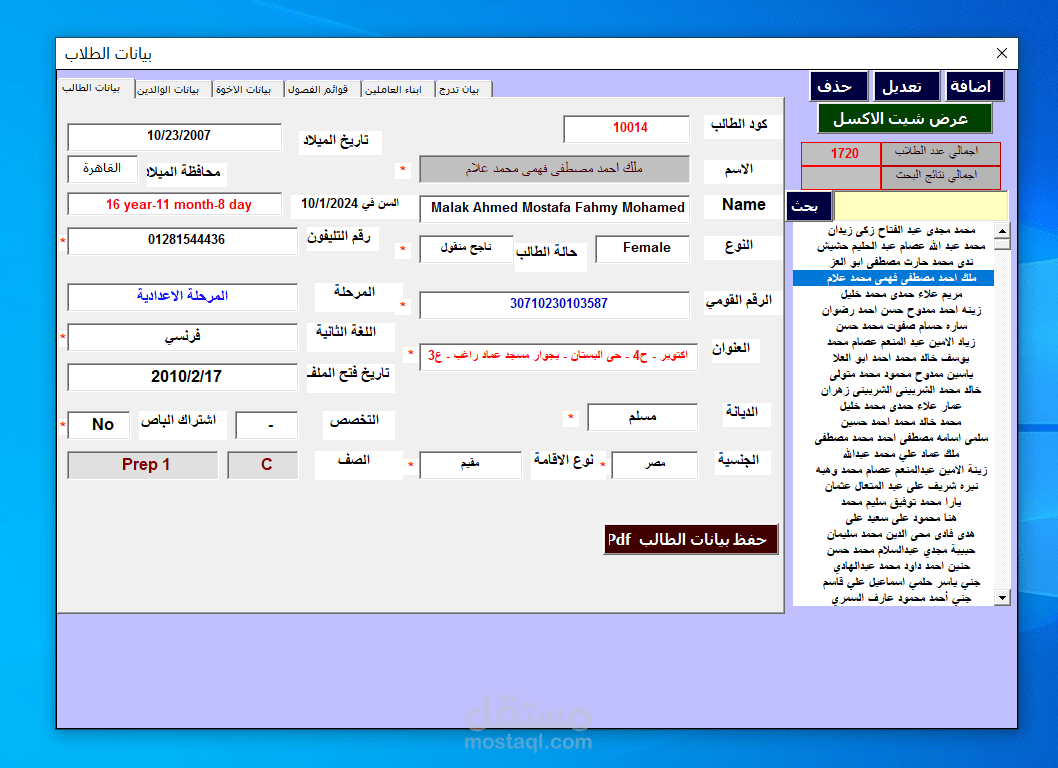Click the birth date field 10/23/2007
The height and width of the screenshot is (768, 1058).
tap(175, 136)
